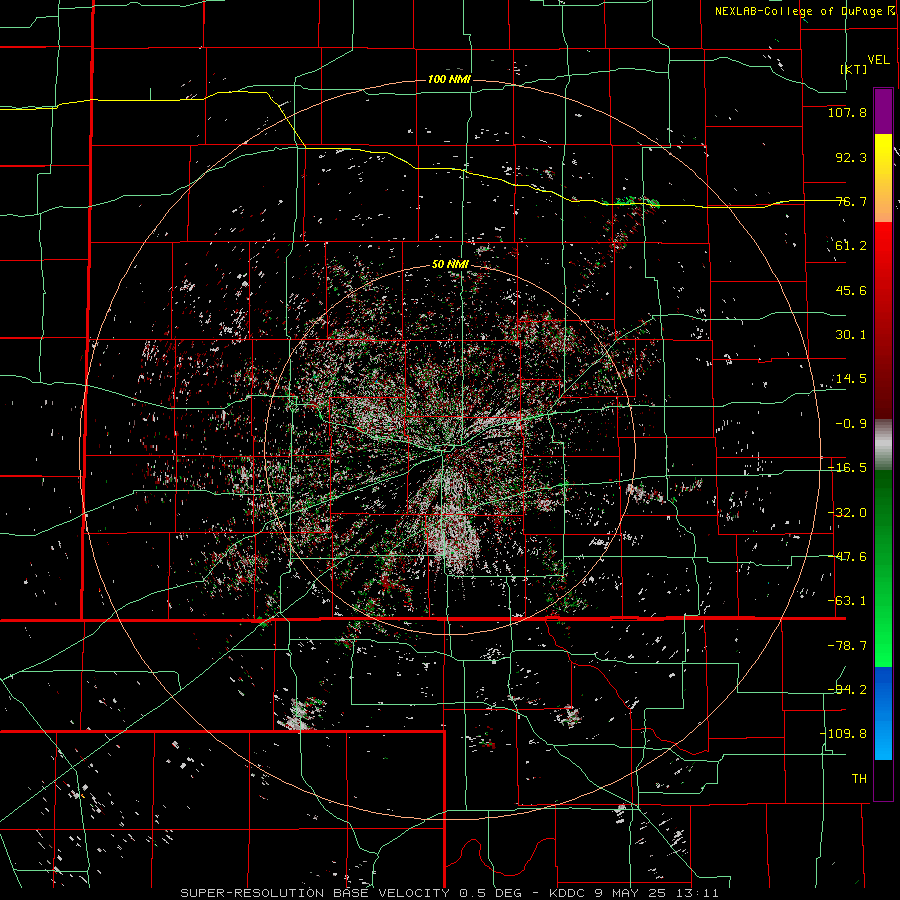Click the 107.8 velocity scale value
The width and height of the screenshot is (900, 900).
tap(847, 112)
